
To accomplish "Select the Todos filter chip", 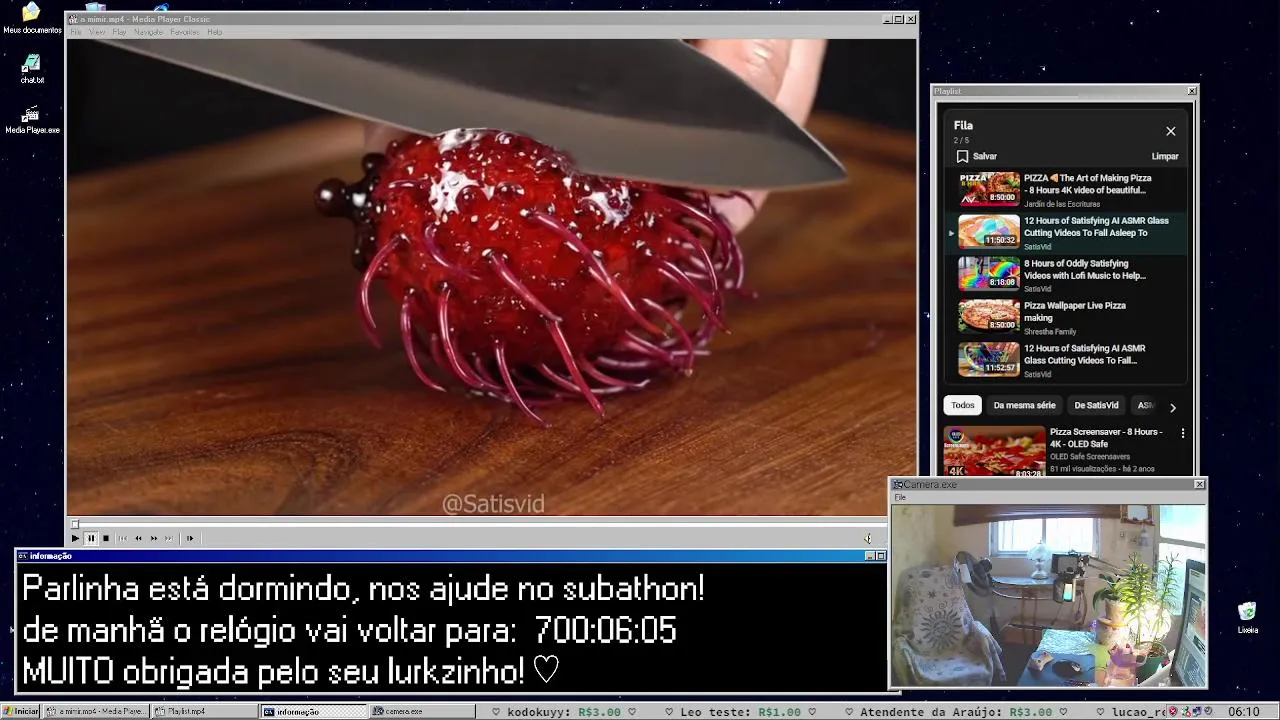I will pos(962,405).
